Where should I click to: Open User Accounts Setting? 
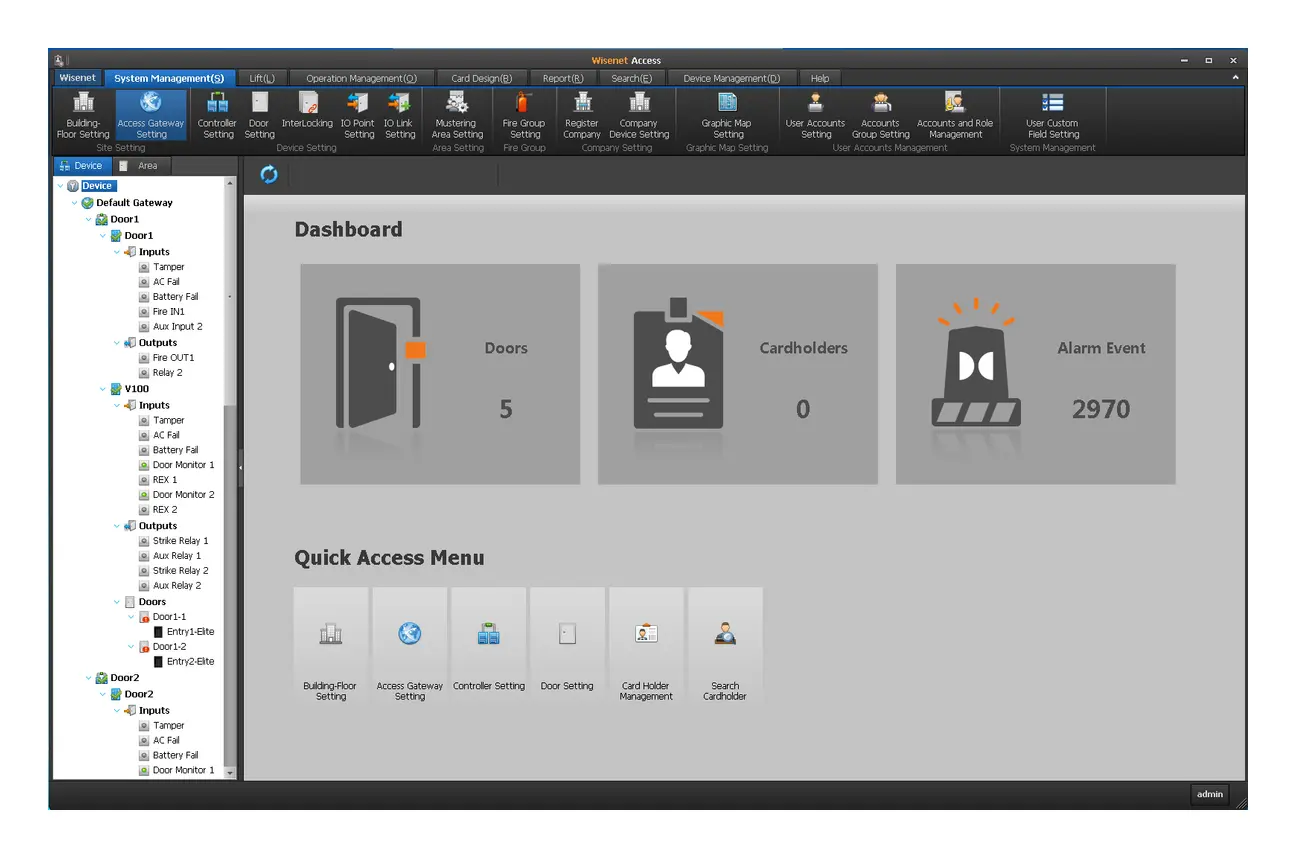click(x=815, y=116)
